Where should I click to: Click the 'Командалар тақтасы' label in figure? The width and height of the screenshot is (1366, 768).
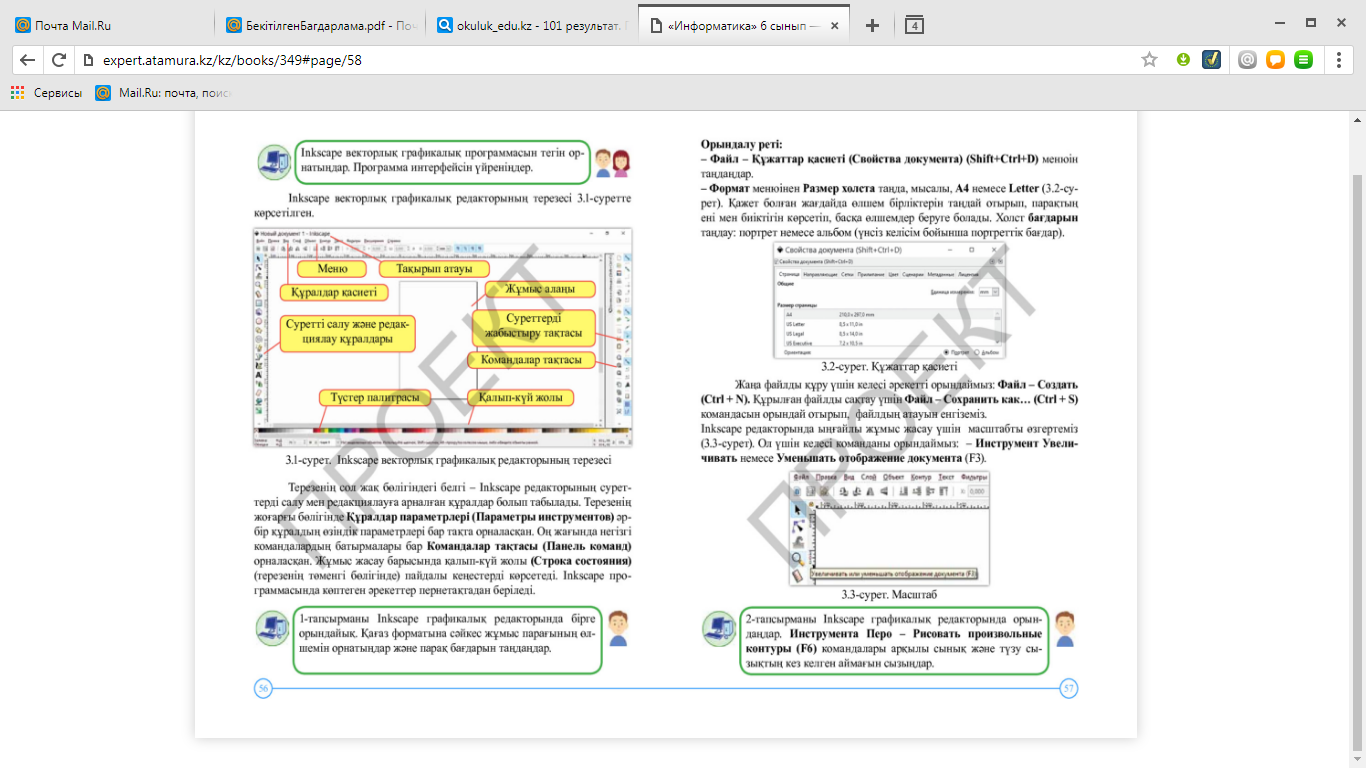[531, 360]
